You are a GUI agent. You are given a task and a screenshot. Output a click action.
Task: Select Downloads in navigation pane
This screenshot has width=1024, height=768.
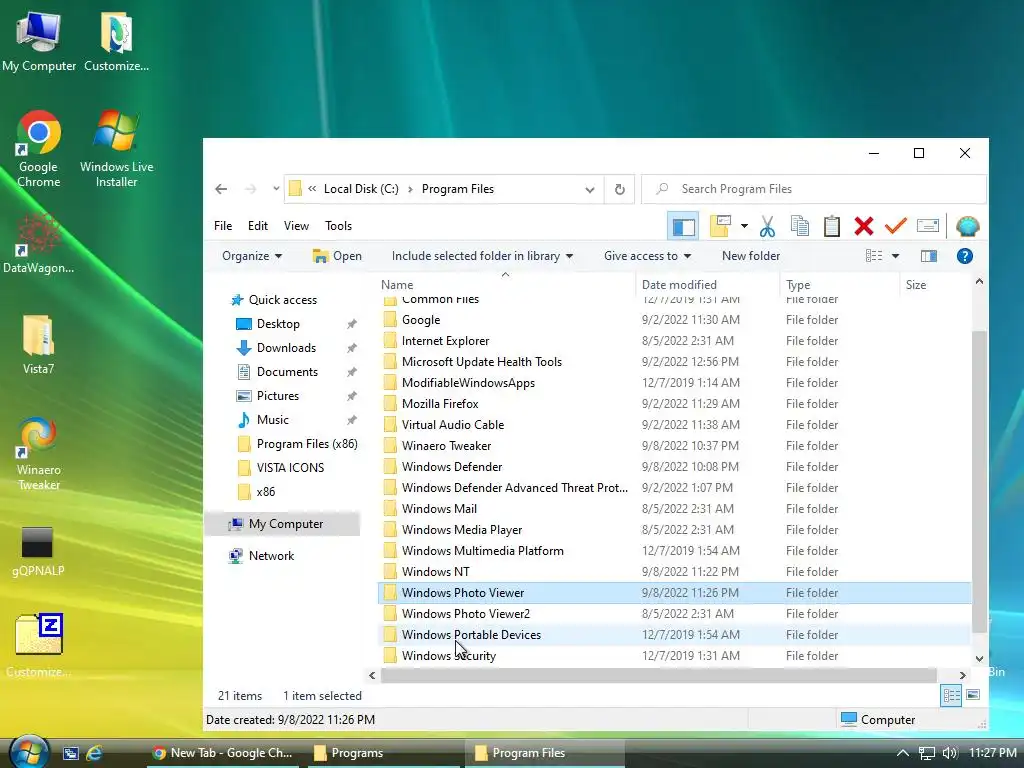[x=286, y=348]
